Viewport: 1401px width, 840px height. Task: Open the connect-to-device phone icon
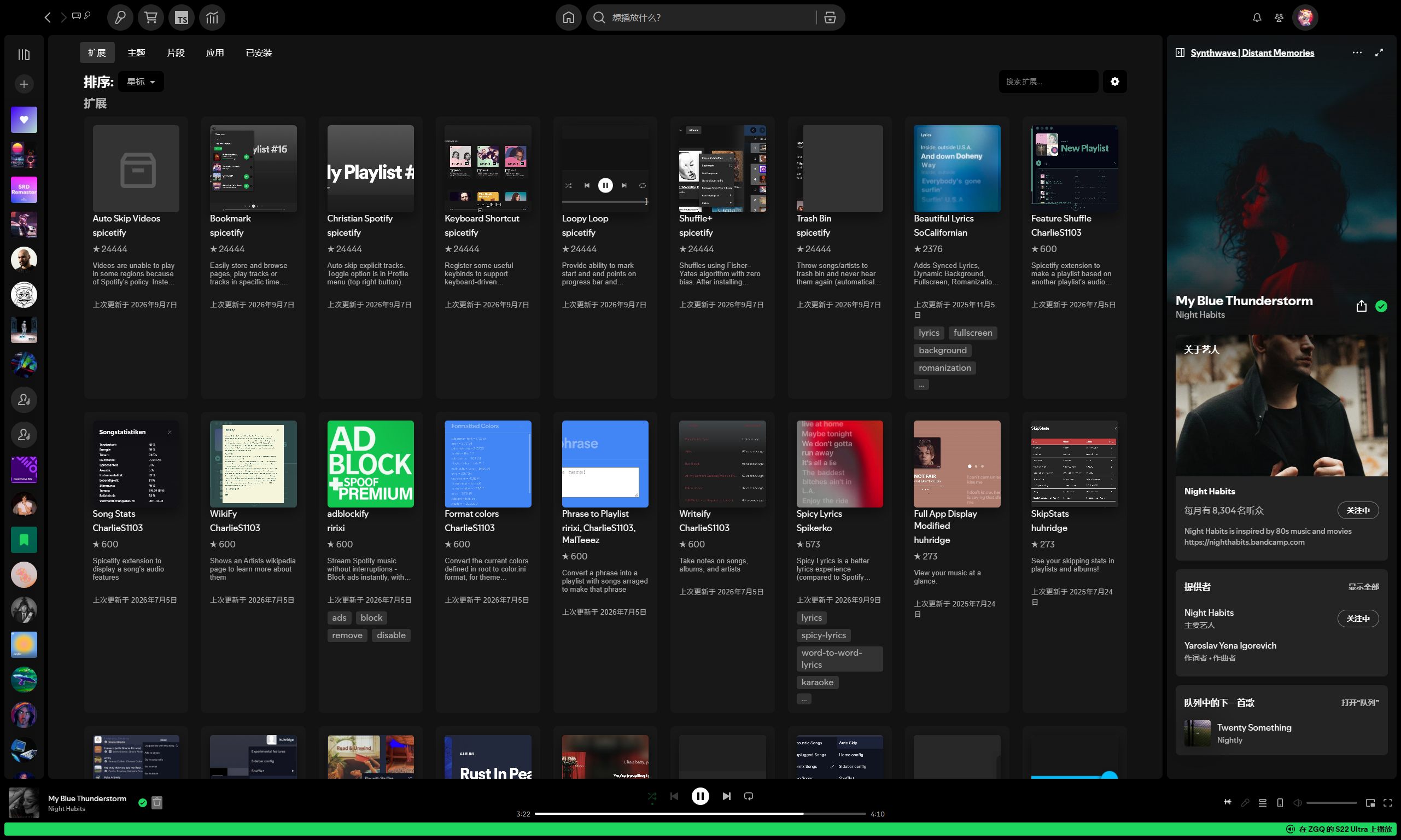(1280, 803)
